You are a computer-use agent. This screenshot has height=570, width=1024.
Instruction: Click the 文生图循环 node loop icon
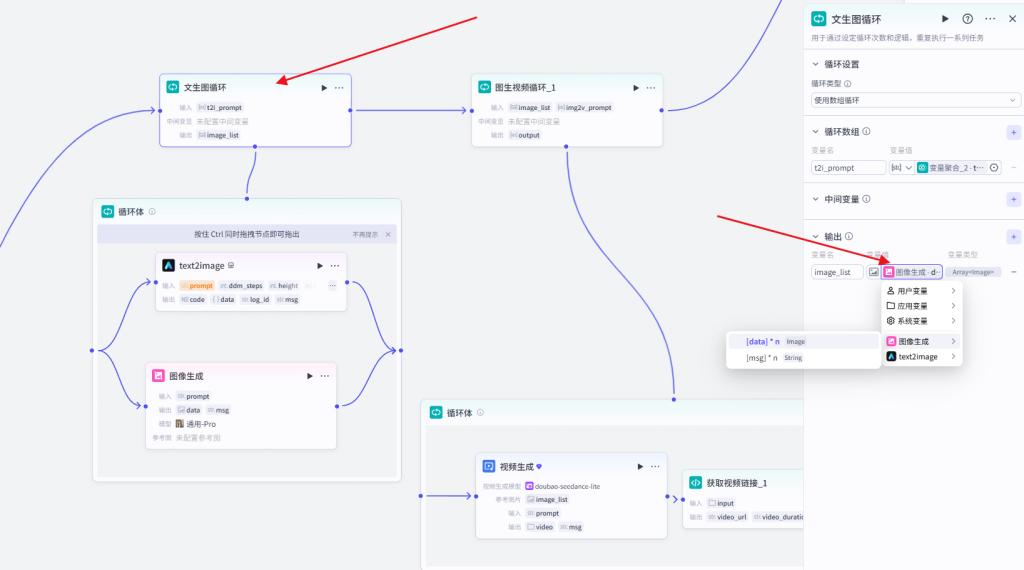pyautogui.click(x=173, y=87)
